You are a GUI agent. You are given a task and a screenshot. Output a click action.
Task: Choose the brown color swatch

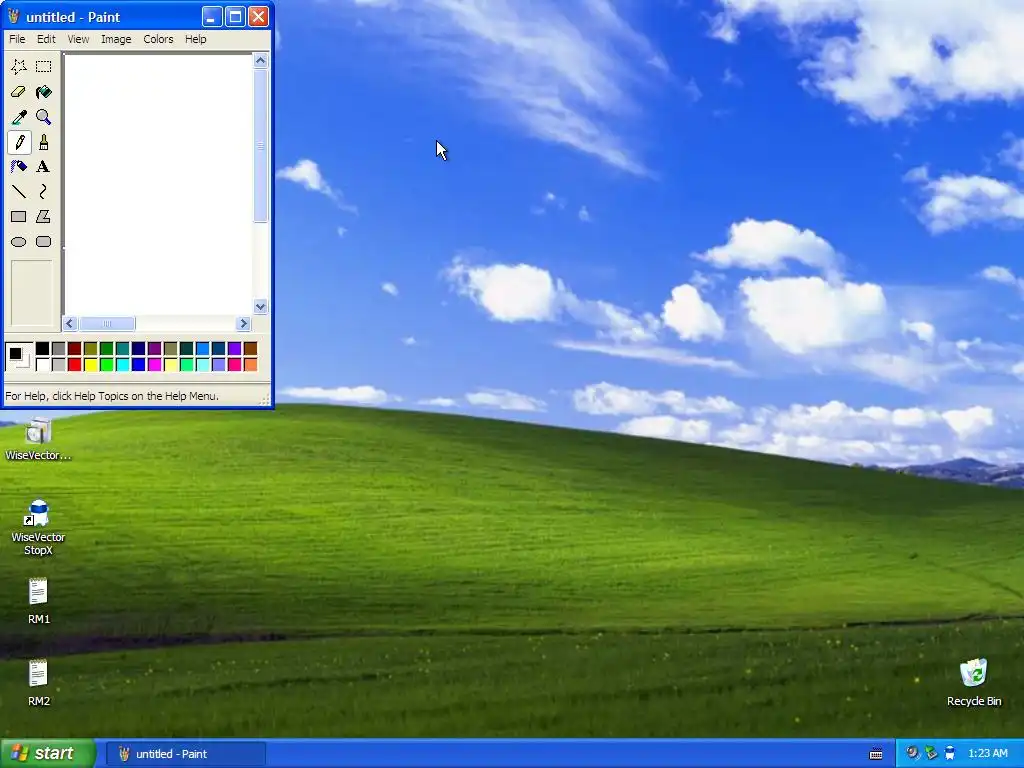point(251,349)
